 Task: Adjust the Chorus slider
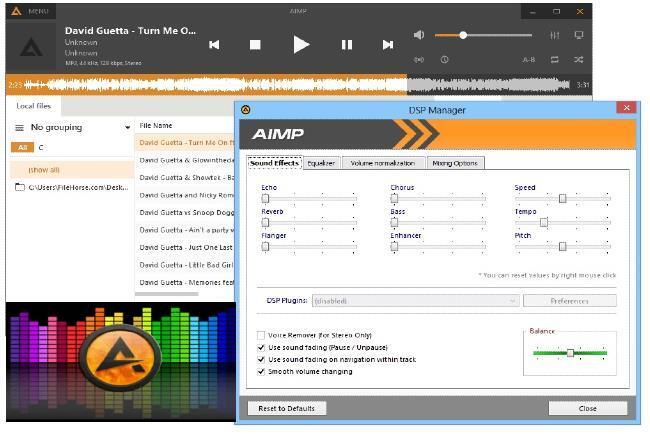click(x=438, y=199)
